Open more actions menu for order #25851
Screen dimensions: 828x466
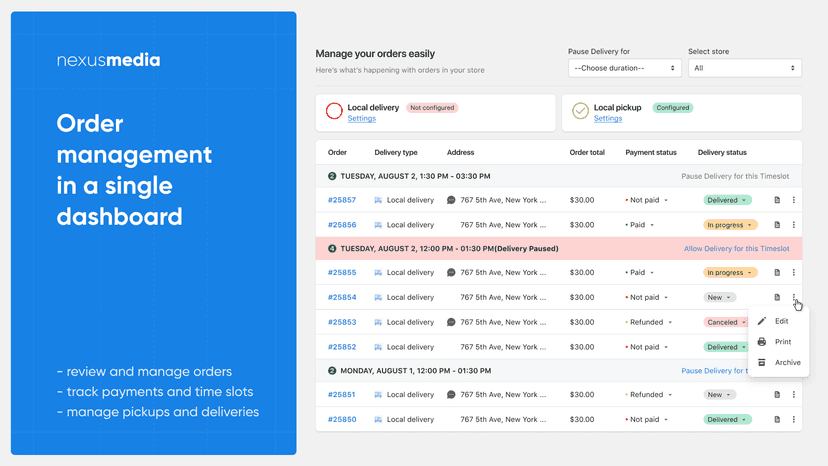tap(794, 395)
